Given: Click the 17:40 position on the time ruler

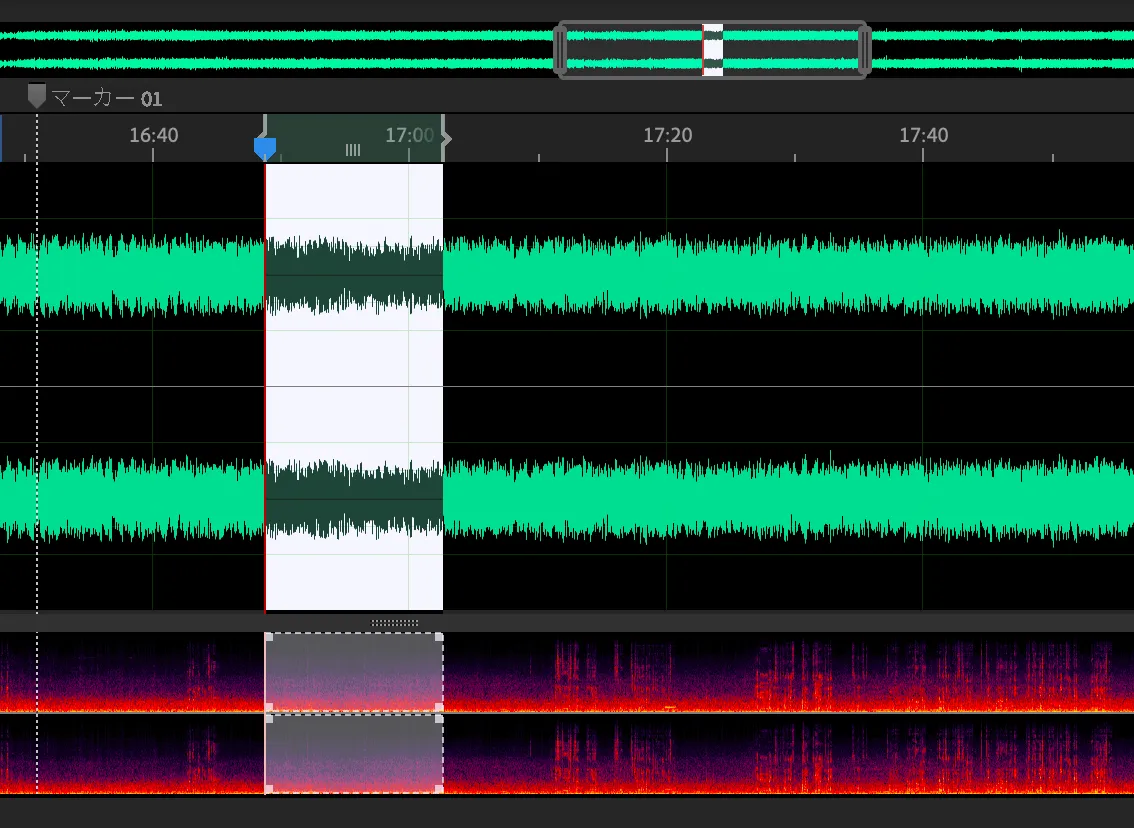Looking at the screenshot, I should point(923,135).
